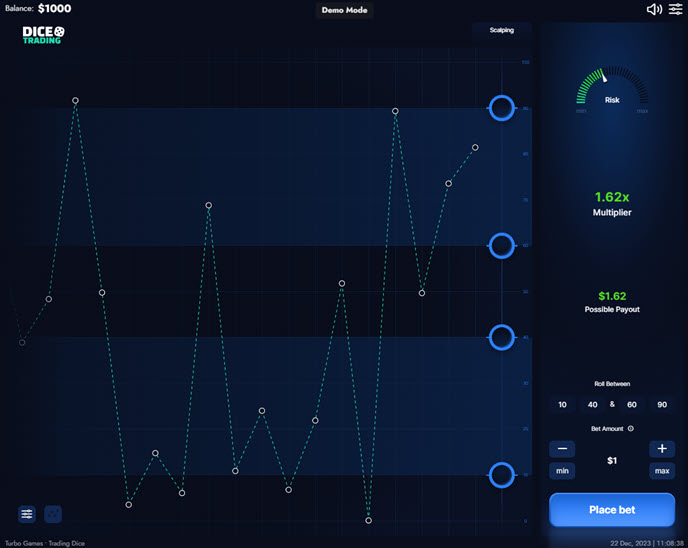Click the Roll Between 90 value box
This screenshot has height=548, width=688.
coord(661,404)
